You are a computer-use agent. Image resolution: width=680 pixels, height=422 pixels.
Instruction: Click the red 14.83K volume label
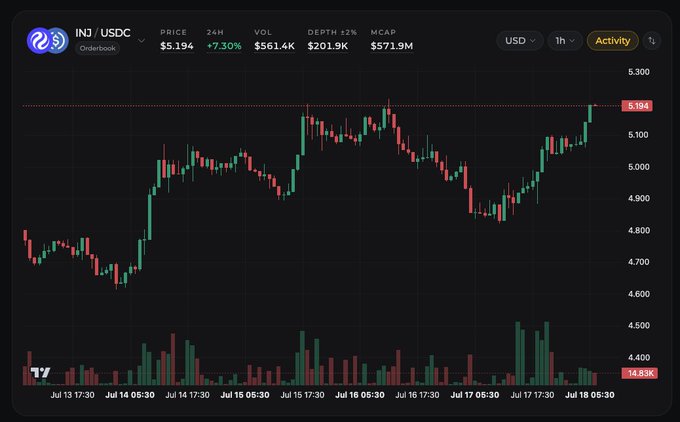click(640, 373)
